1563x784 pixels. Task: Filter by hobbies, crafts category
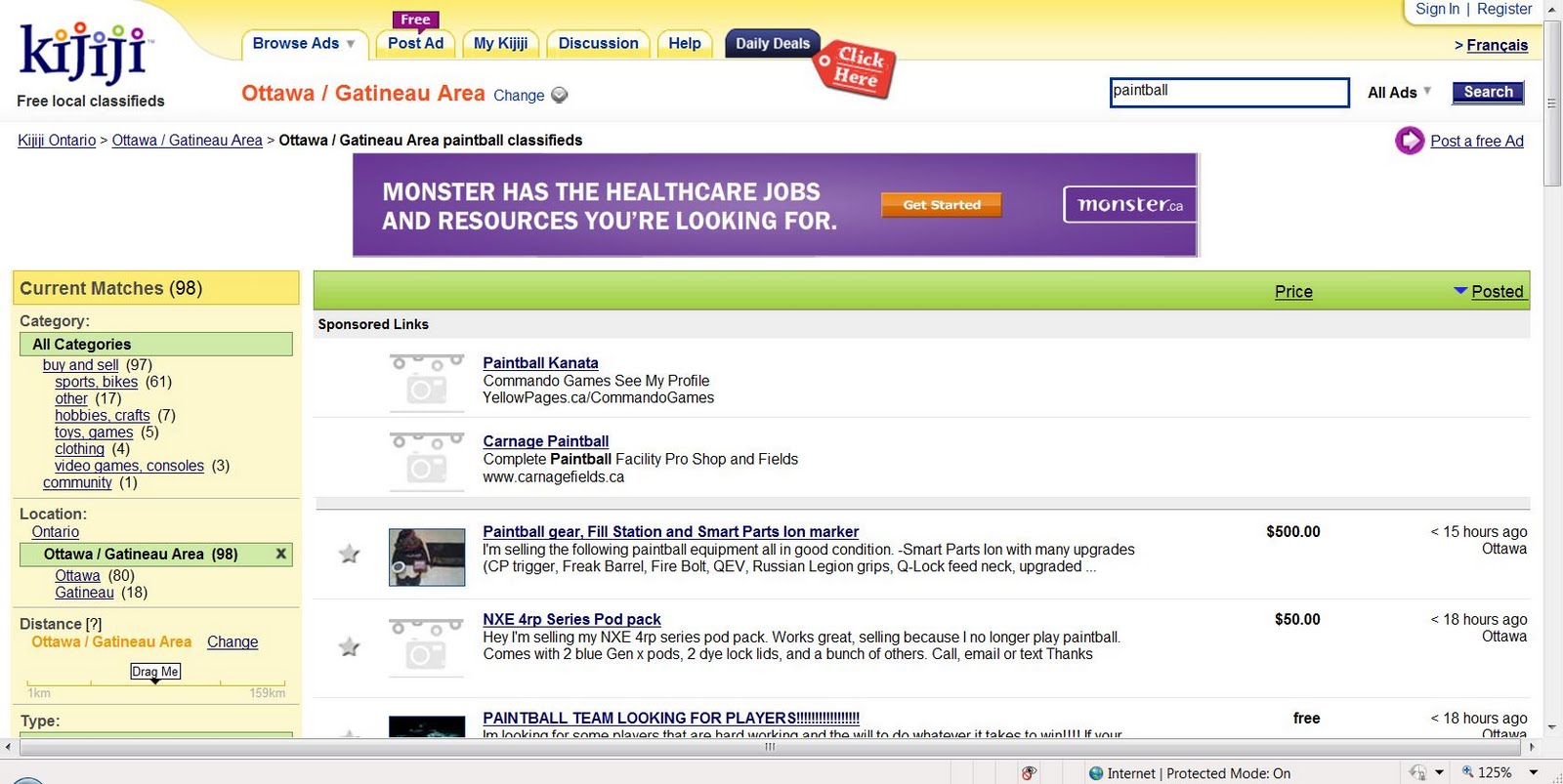103,415
